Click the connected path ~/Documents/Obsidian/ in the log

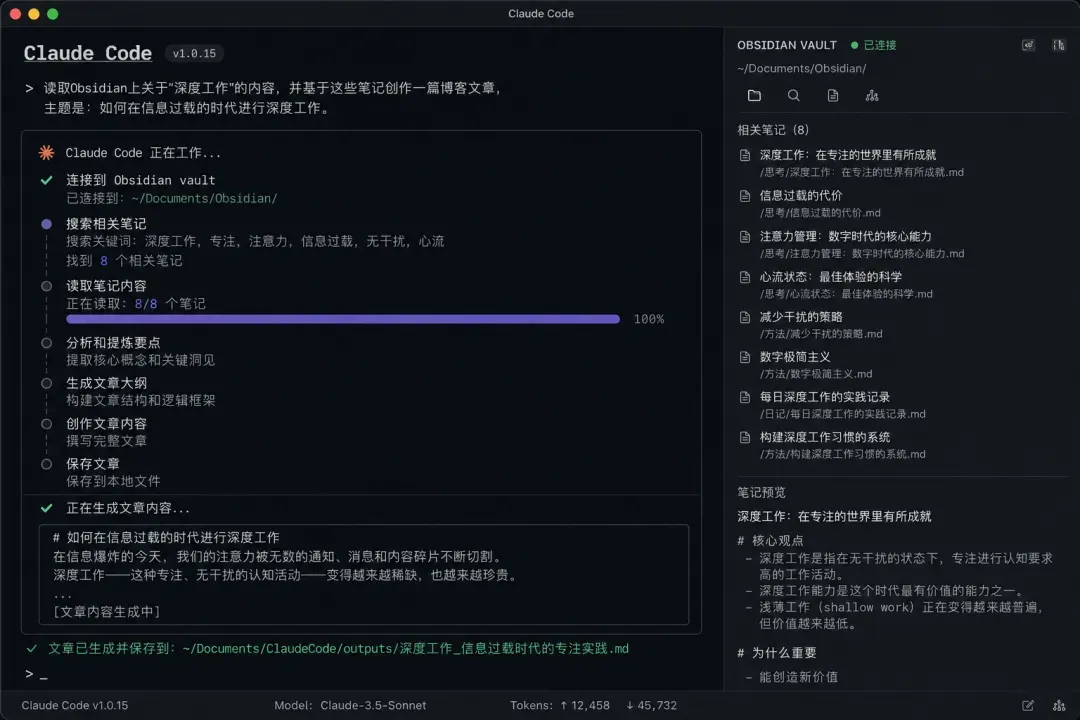(204, 198)
